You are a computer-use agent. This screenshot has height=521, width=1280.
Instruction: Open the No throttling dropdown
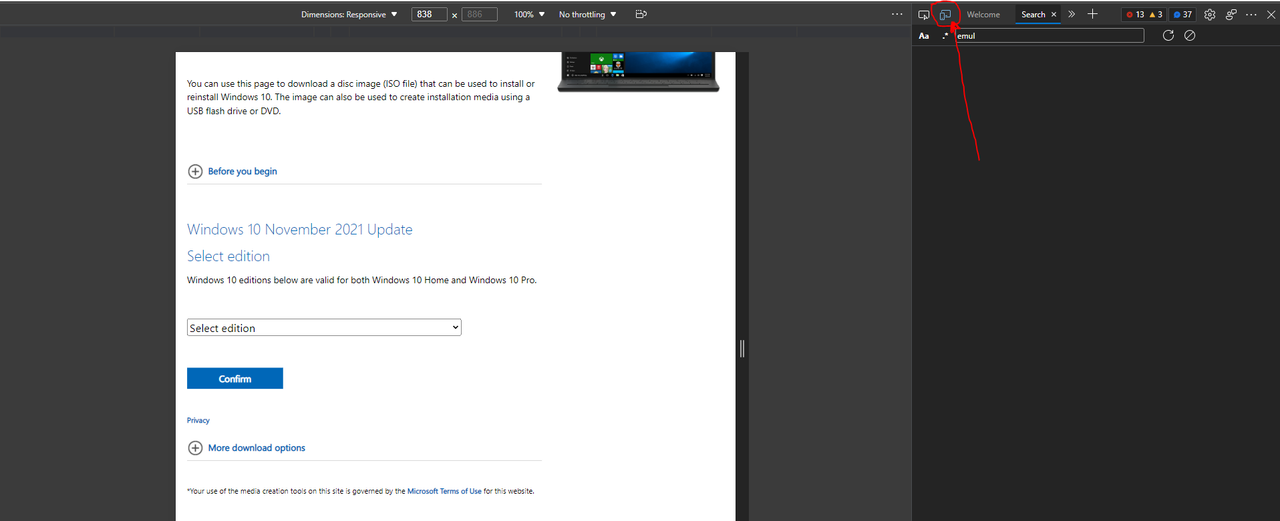[x=588, y=14]
